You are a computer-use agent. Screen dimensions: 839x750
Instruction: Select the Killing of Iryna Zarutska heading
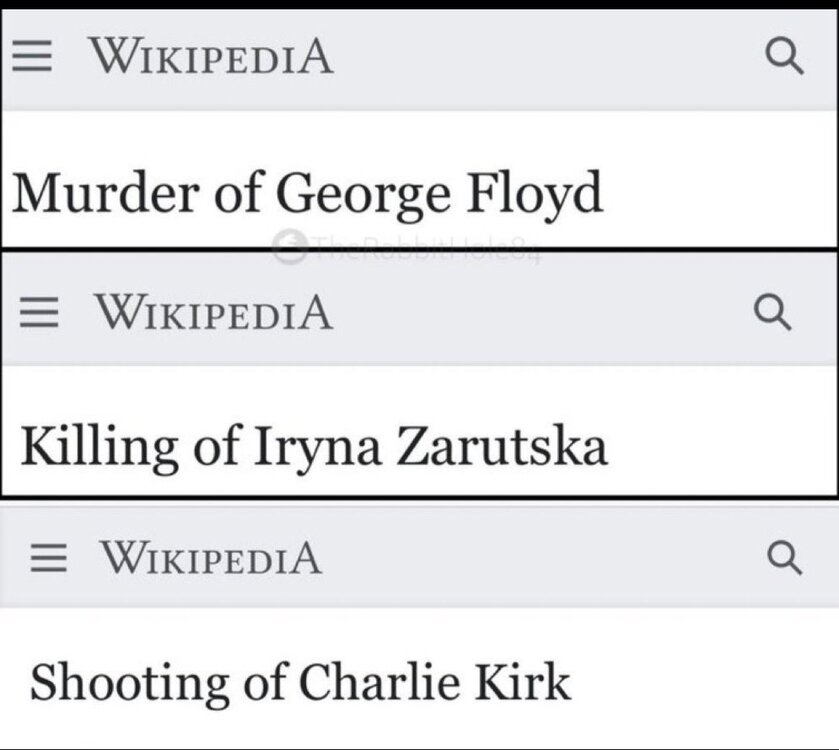314,447
